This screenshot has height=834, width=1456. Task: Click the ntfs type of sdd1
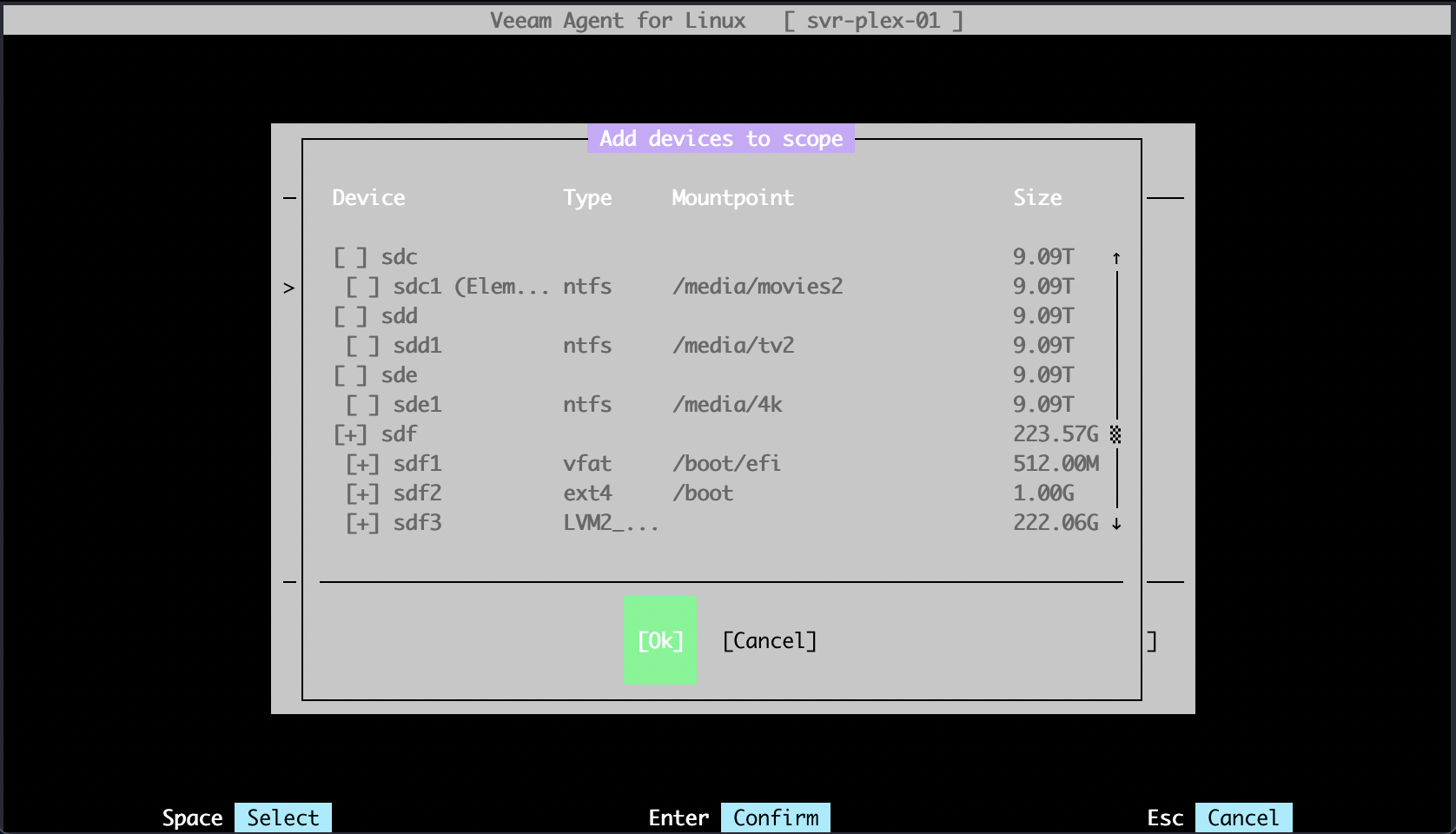pyautogui.click(x=587, y=346)
